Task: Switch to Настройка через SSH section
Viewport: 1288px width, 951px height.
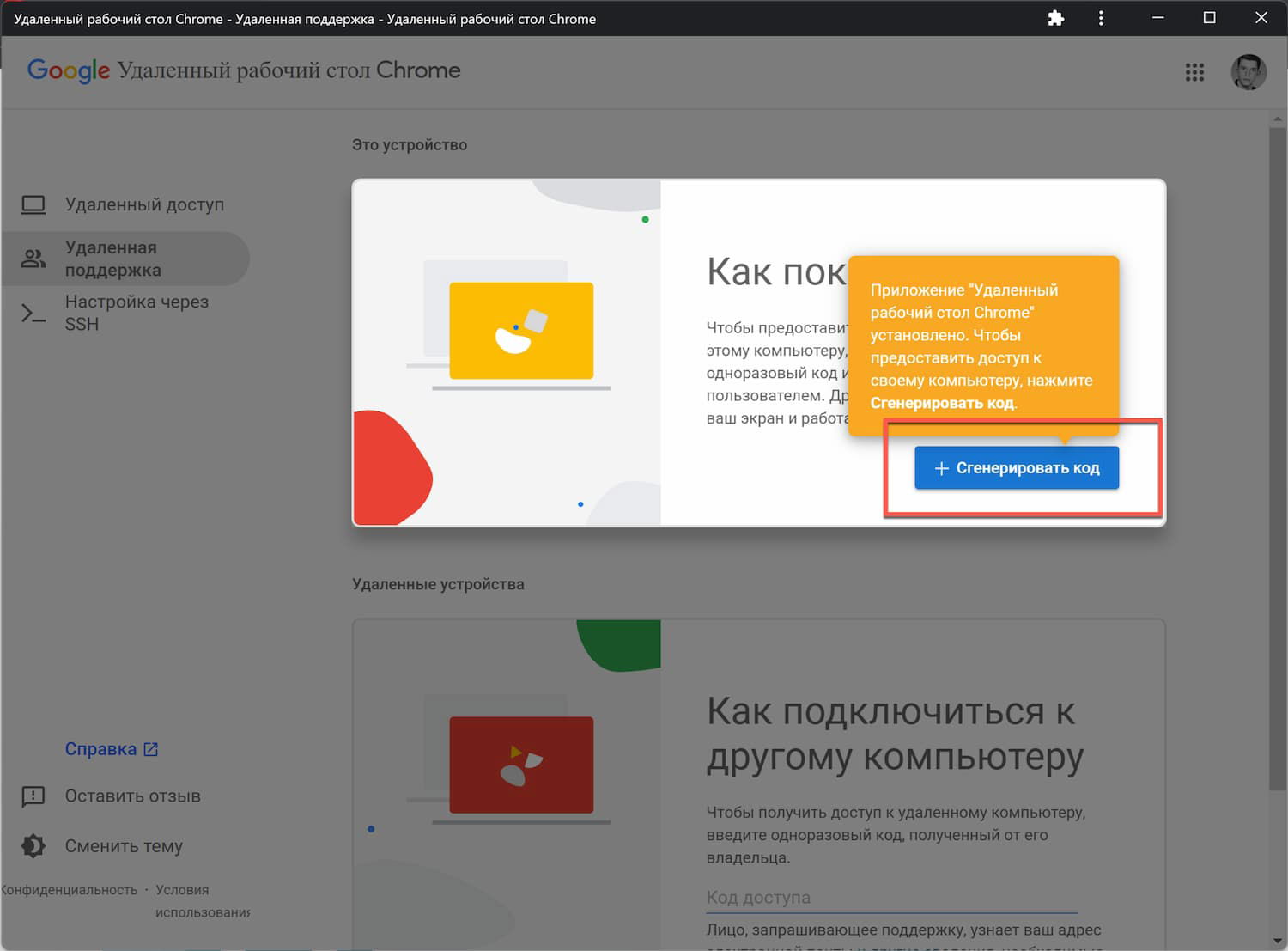Action: tap(136, 313)
